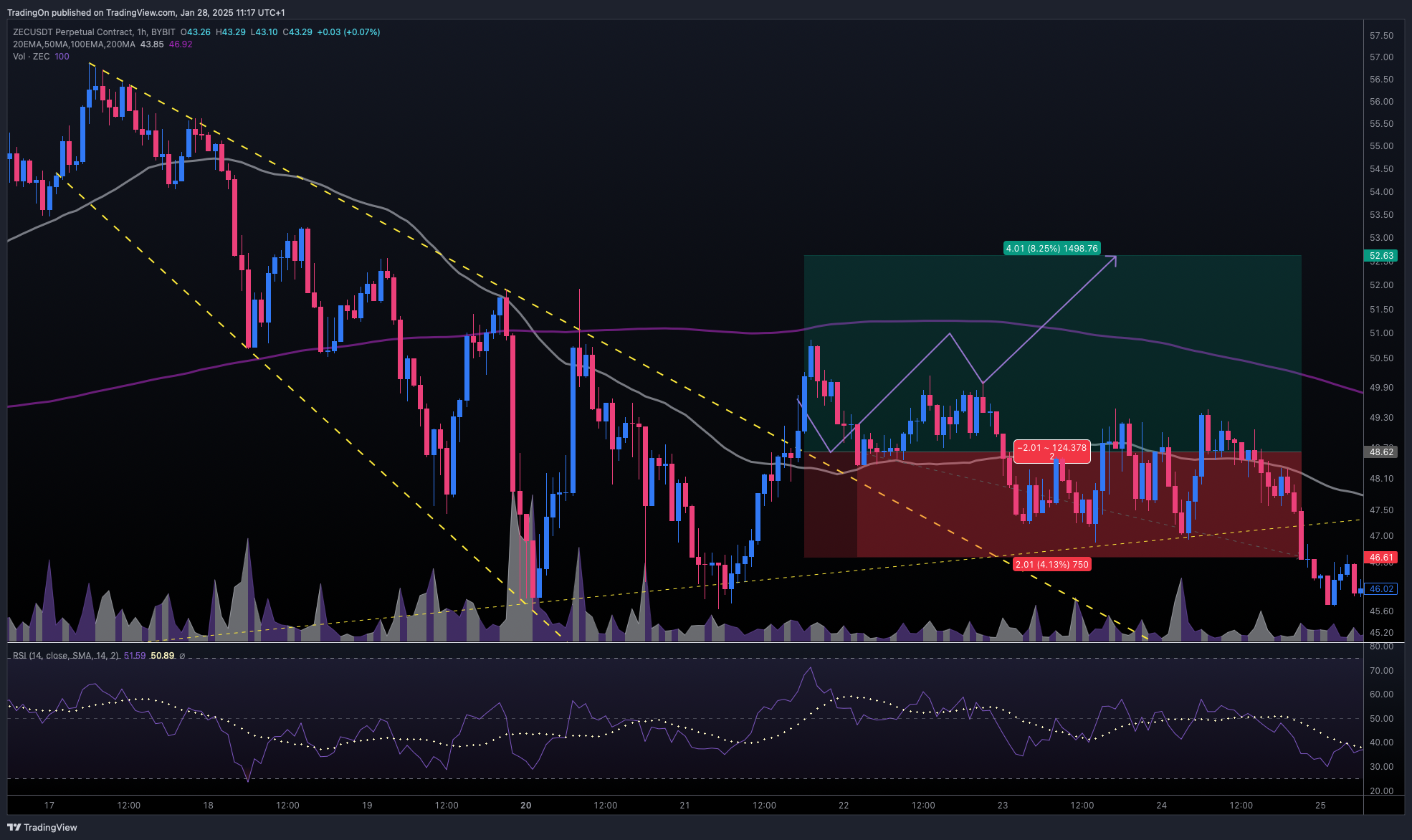1412x840 pixels.
Task: Click the blue 46.02 price axis tag
Action: click(x=1381, y=589)
